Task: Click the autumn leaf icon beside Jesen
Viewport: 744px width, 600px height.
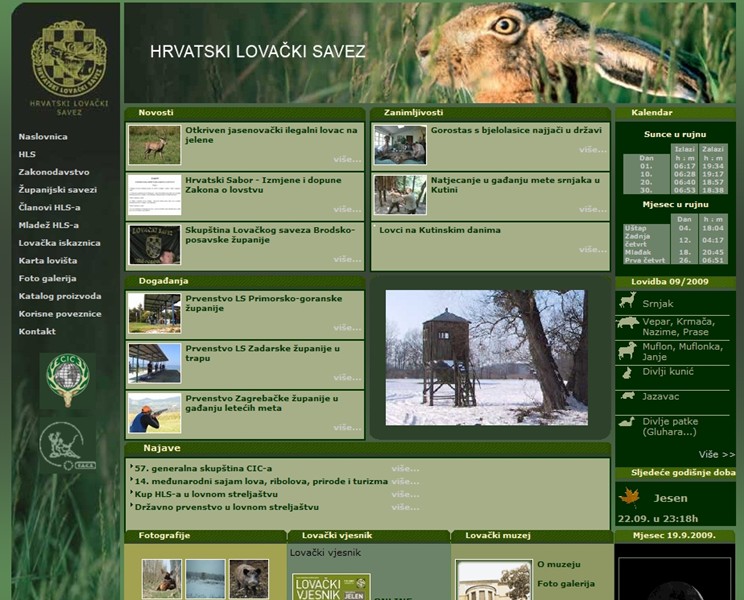Action: coord(629,498)
